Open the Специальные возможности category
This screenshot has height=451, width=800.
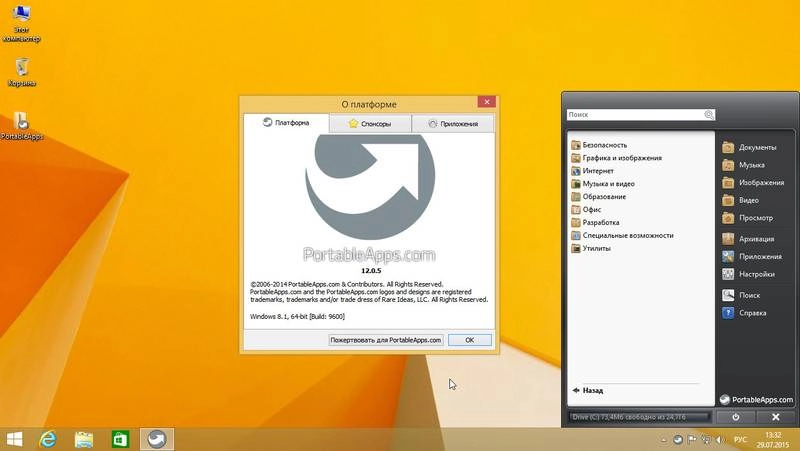point(622,235)
